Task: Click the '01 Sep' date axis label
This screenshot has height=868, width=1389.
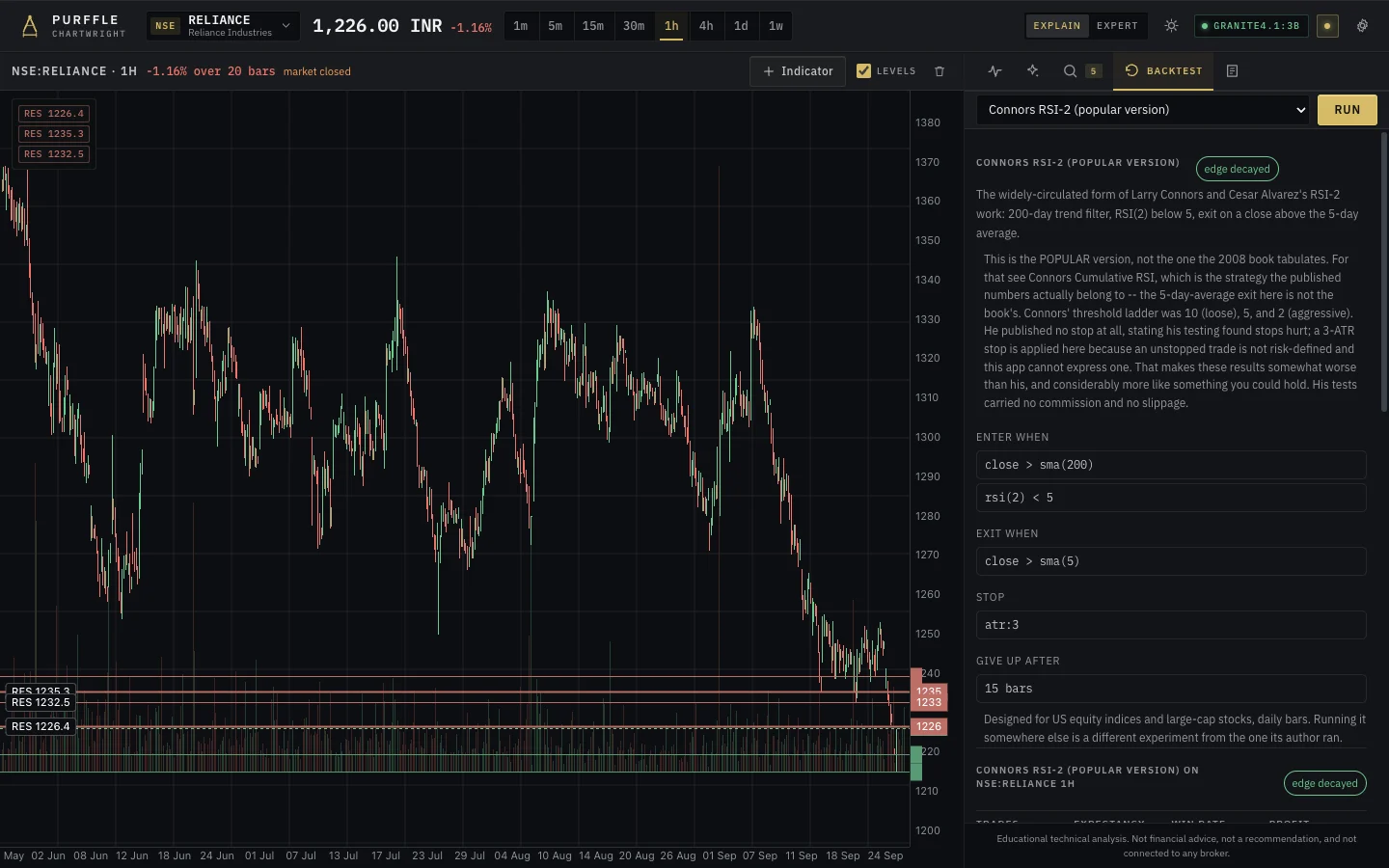Action: [720, 855]
